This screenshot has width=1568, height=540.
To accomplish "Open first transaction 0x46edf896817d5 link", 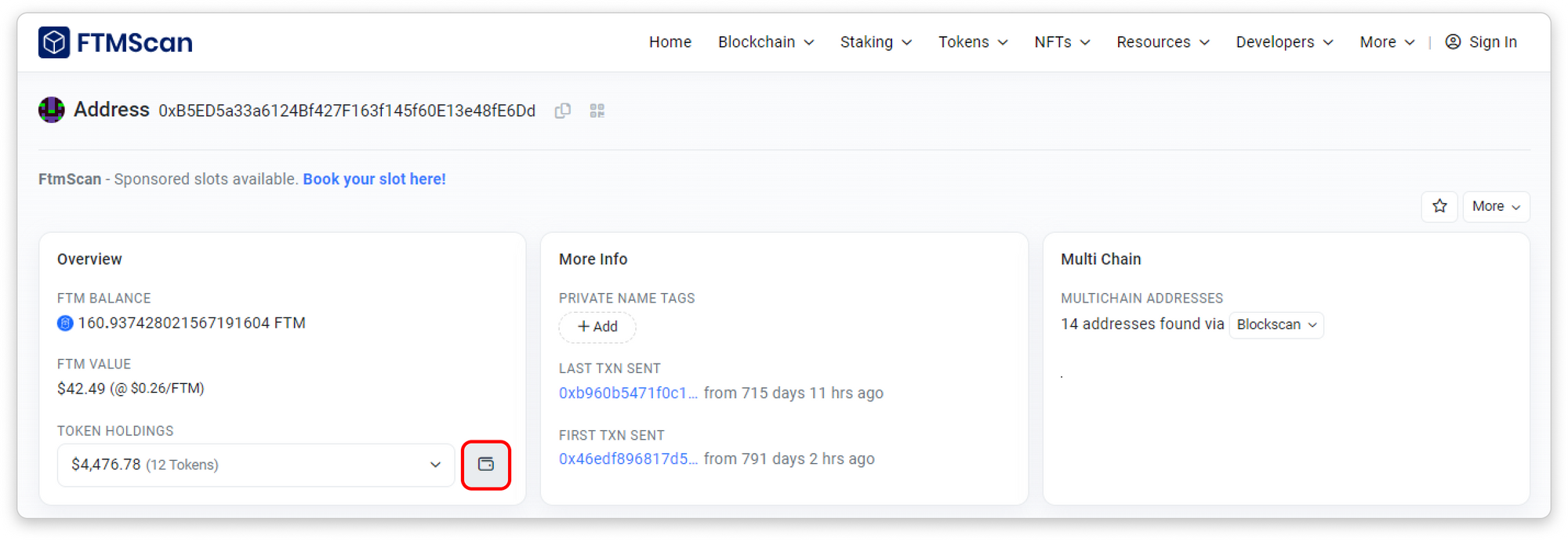I will [x=627, y=459].
